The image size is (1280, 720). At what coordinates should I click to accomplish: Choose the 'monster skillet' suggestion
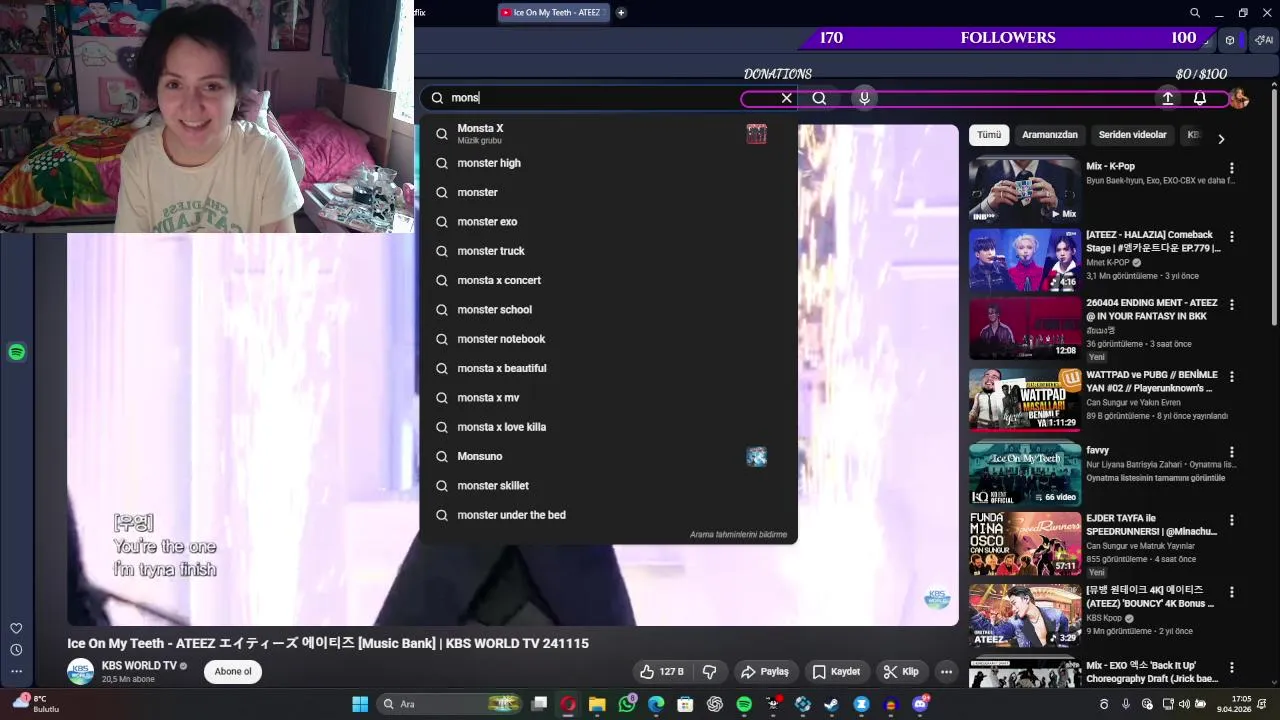click(x=608, y=486)
